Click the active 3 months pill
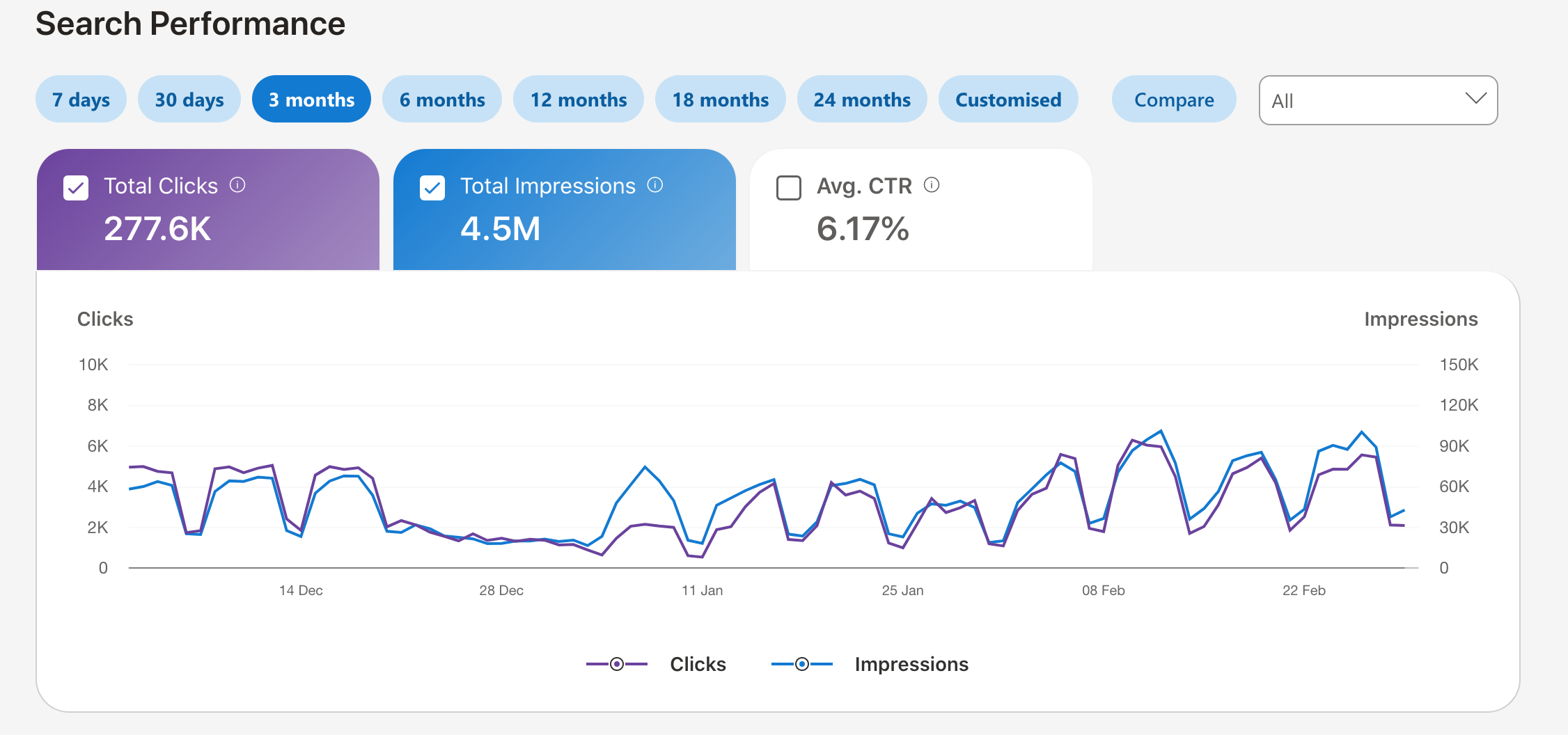This screenshot has width=1568, height=735. (311, 100)
